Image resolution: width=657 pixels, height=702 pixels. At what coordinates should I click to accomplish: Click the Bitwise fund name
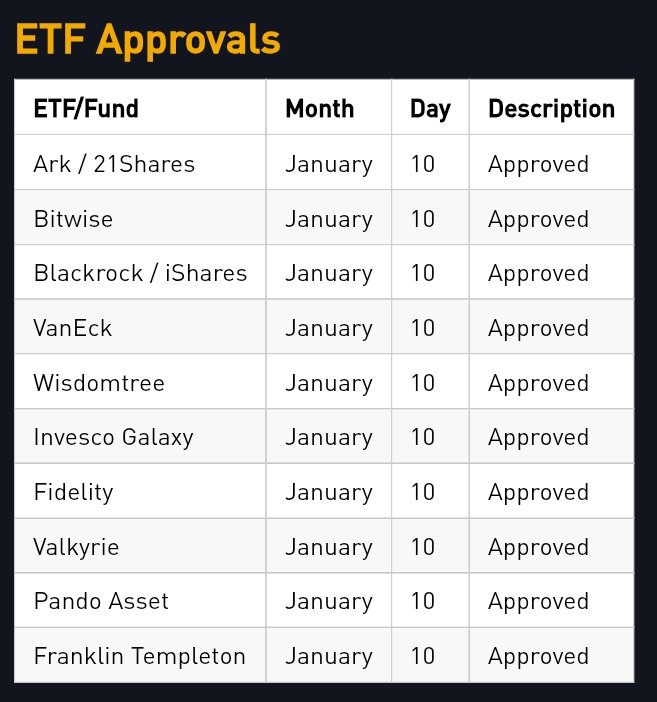[73, 219]
